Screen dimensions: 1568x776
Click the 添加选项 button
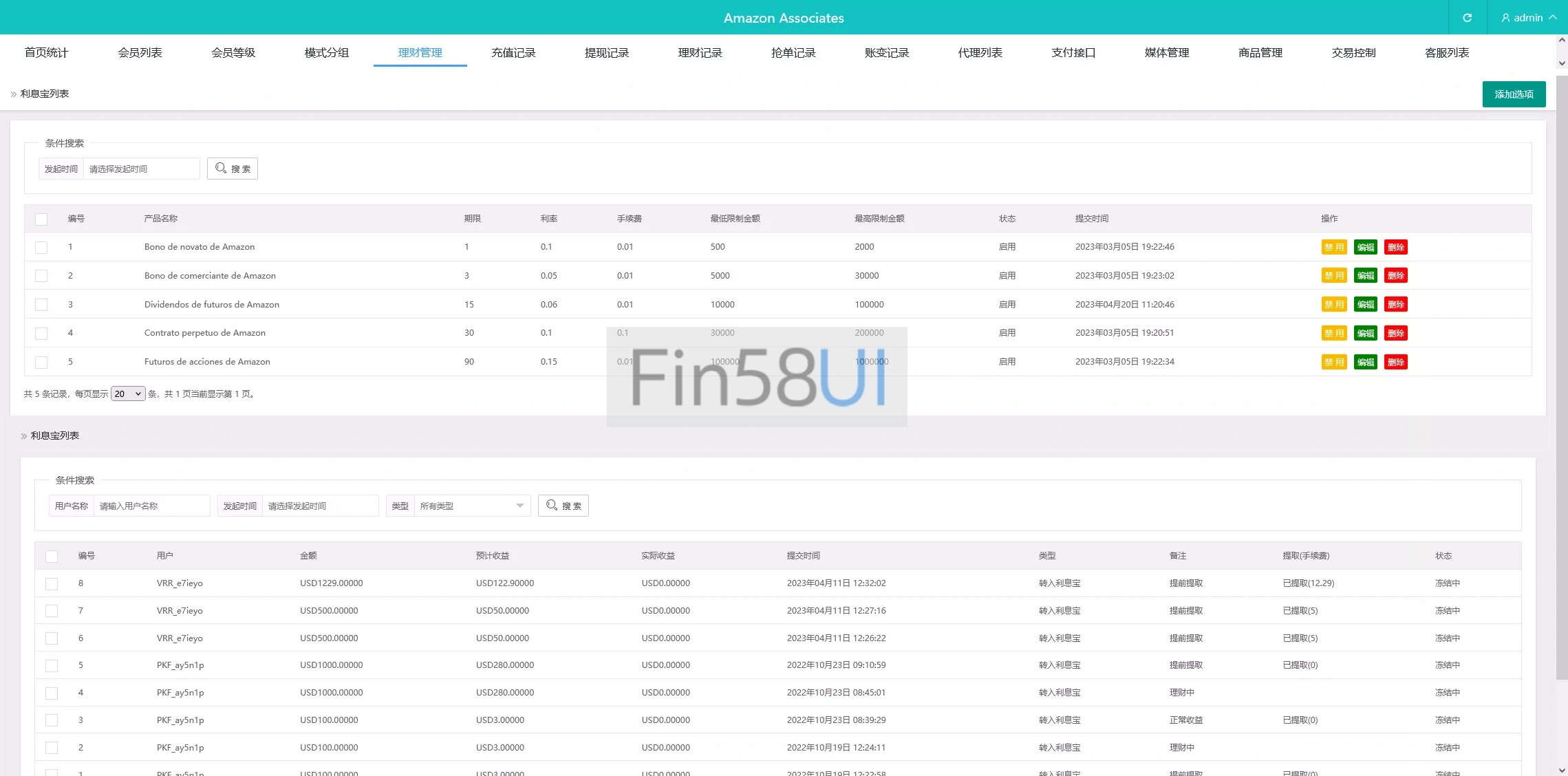point(1514,94)
